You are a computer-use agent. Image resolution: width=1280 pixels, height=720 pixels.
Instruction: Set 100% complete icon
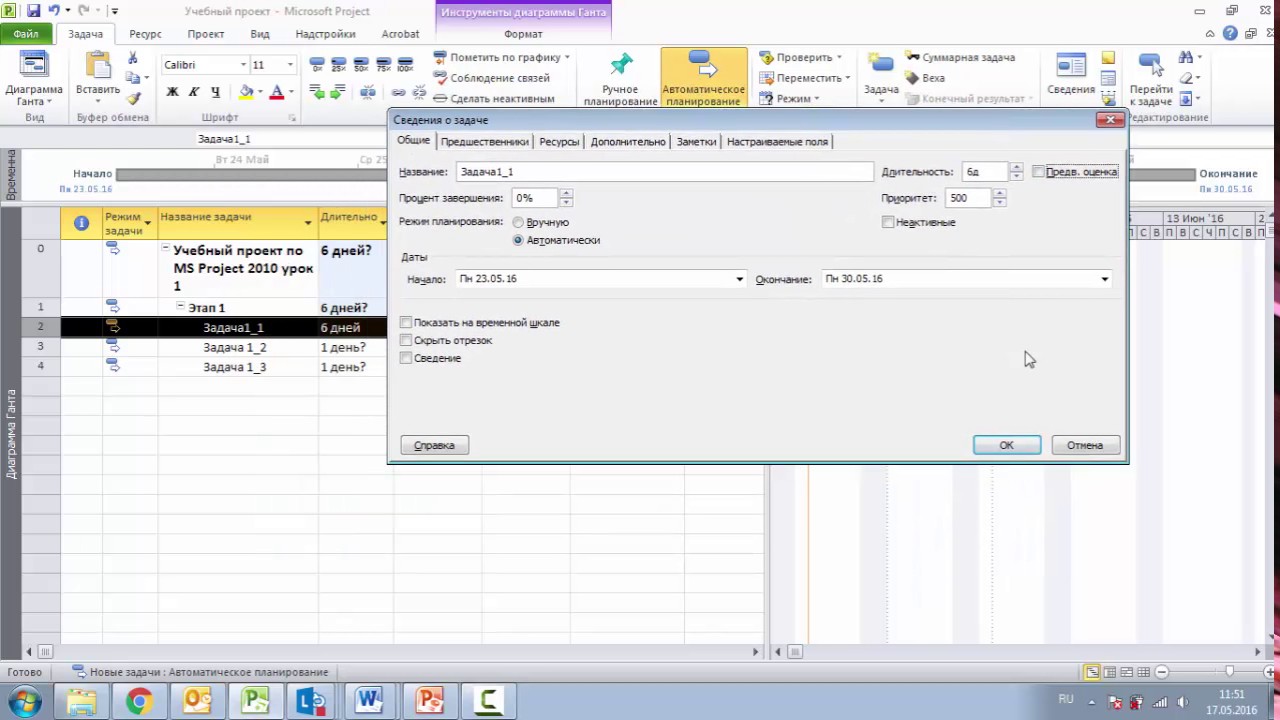(405, 65)
